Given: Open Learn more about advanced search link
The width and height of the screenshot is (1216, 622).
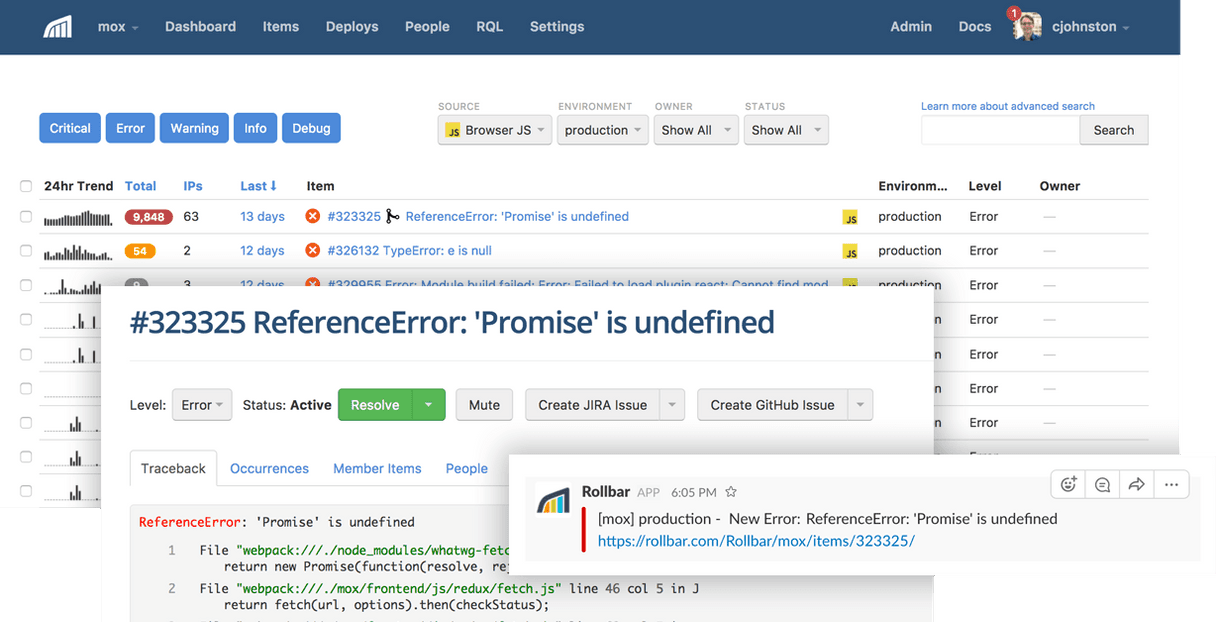Looking at the screenshot, I should [1008, 106].
